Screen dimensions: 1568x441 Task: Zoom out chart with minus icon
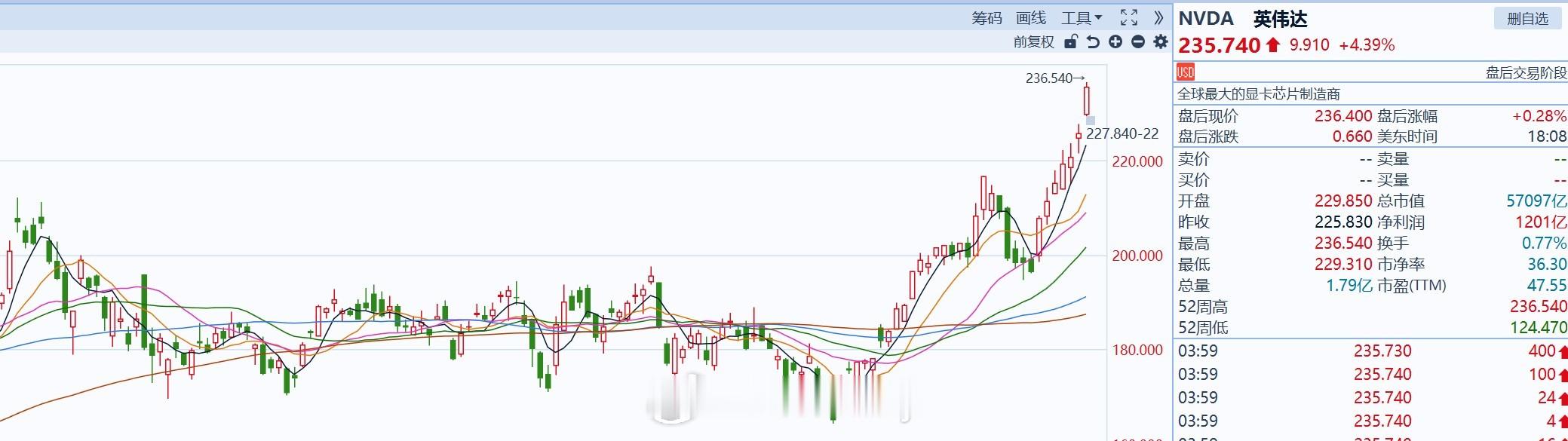tap(1138, 41)
